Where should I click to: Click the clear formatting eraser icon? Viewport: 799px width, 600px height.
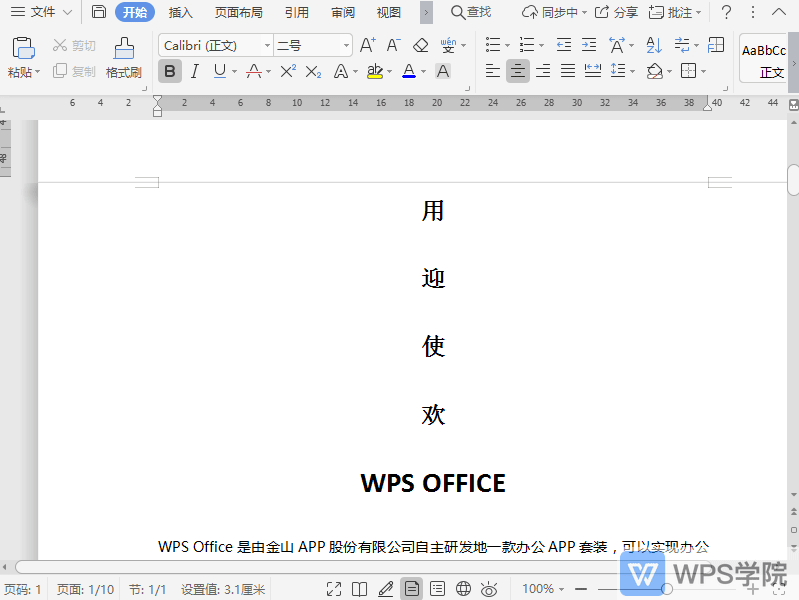pos(421,45)
